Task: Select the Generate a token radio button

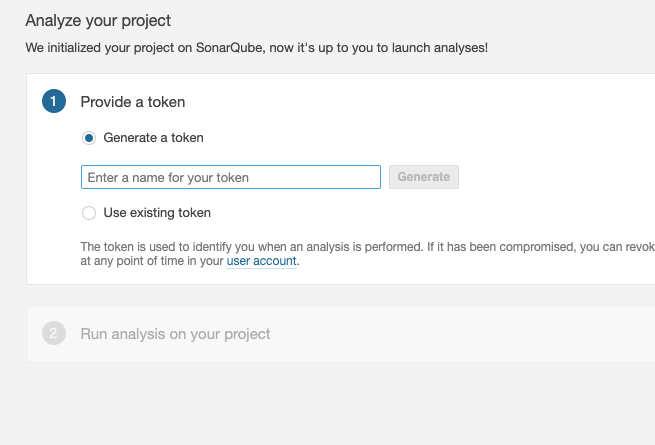Action: (x=89, y=138)
